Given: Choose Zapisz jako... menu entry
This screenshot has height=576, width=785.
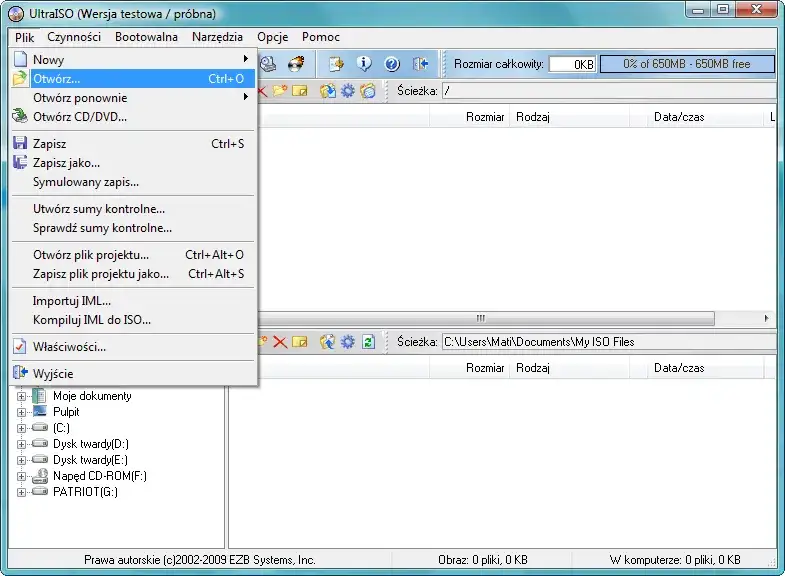Looking at the screenshot, I should (66, 163).
